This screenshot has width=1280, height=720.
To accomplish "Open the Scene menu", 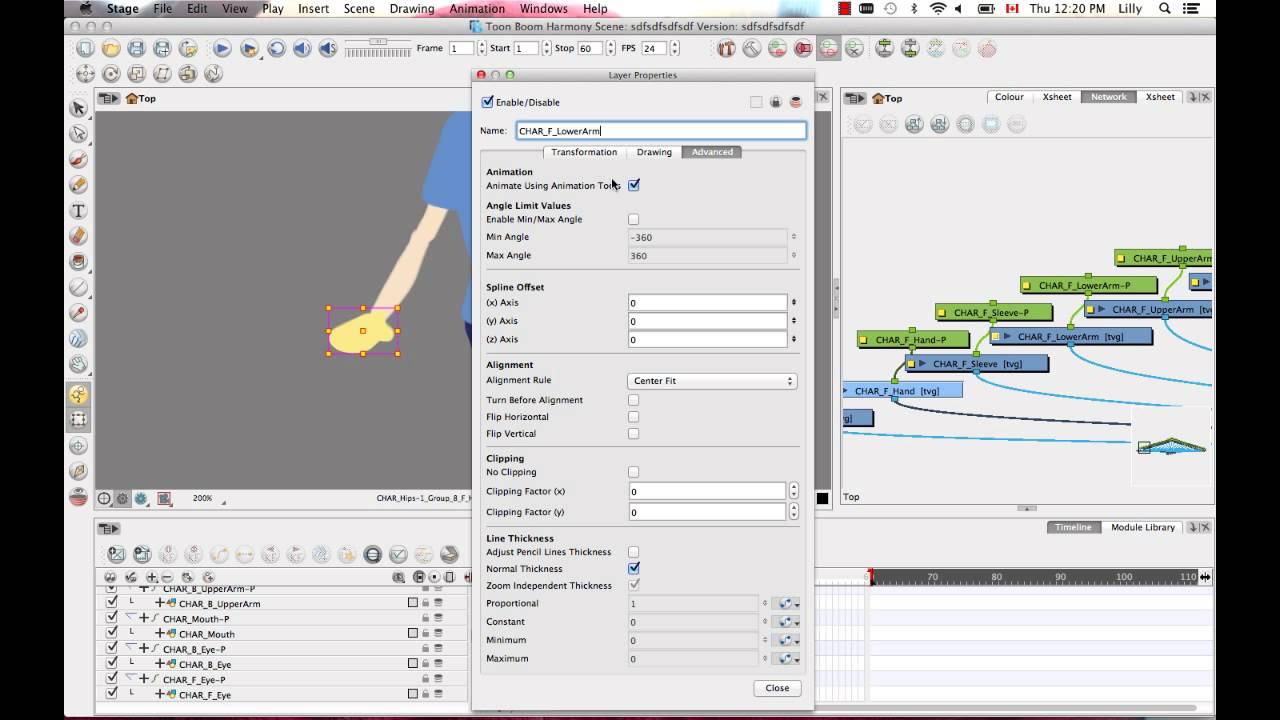I will (359, 9).
